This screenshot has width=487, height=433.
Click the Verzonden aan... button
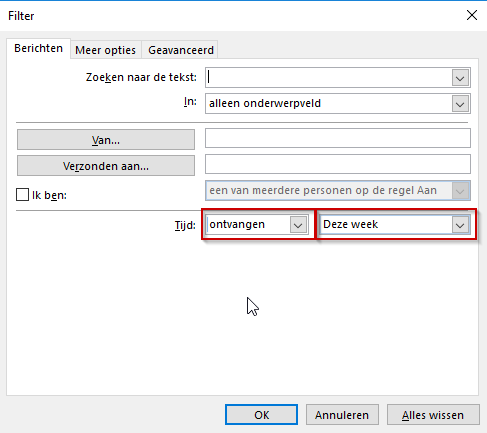(x=106, y=166)
